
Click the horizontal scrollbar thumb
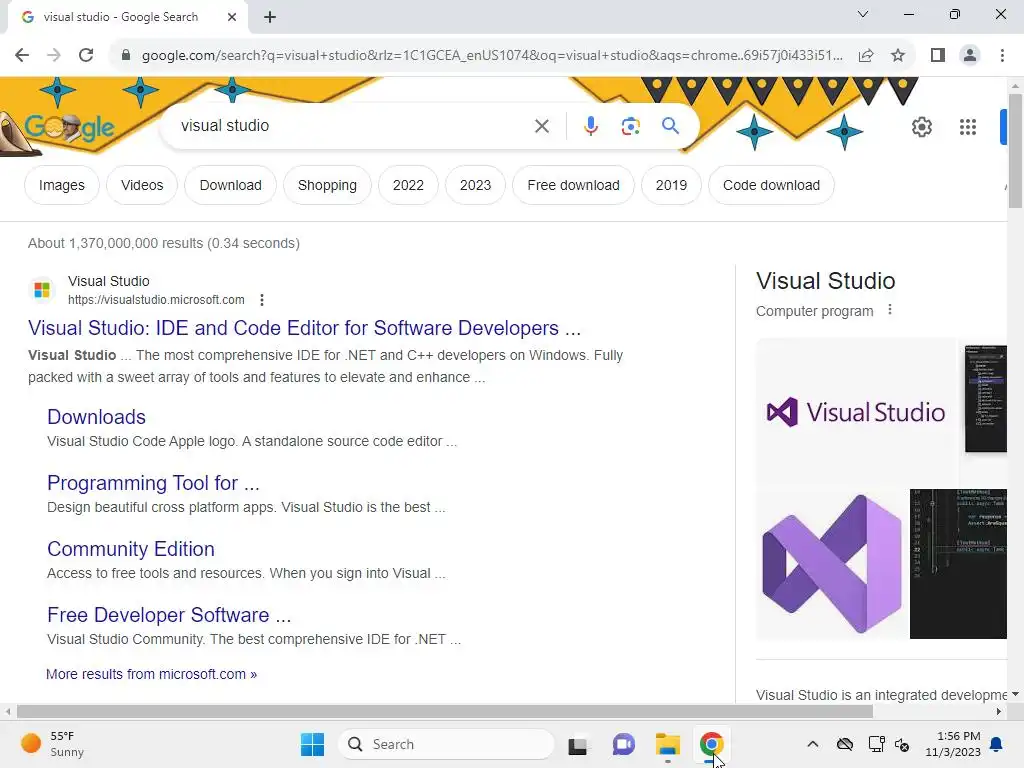pos(445,712)
